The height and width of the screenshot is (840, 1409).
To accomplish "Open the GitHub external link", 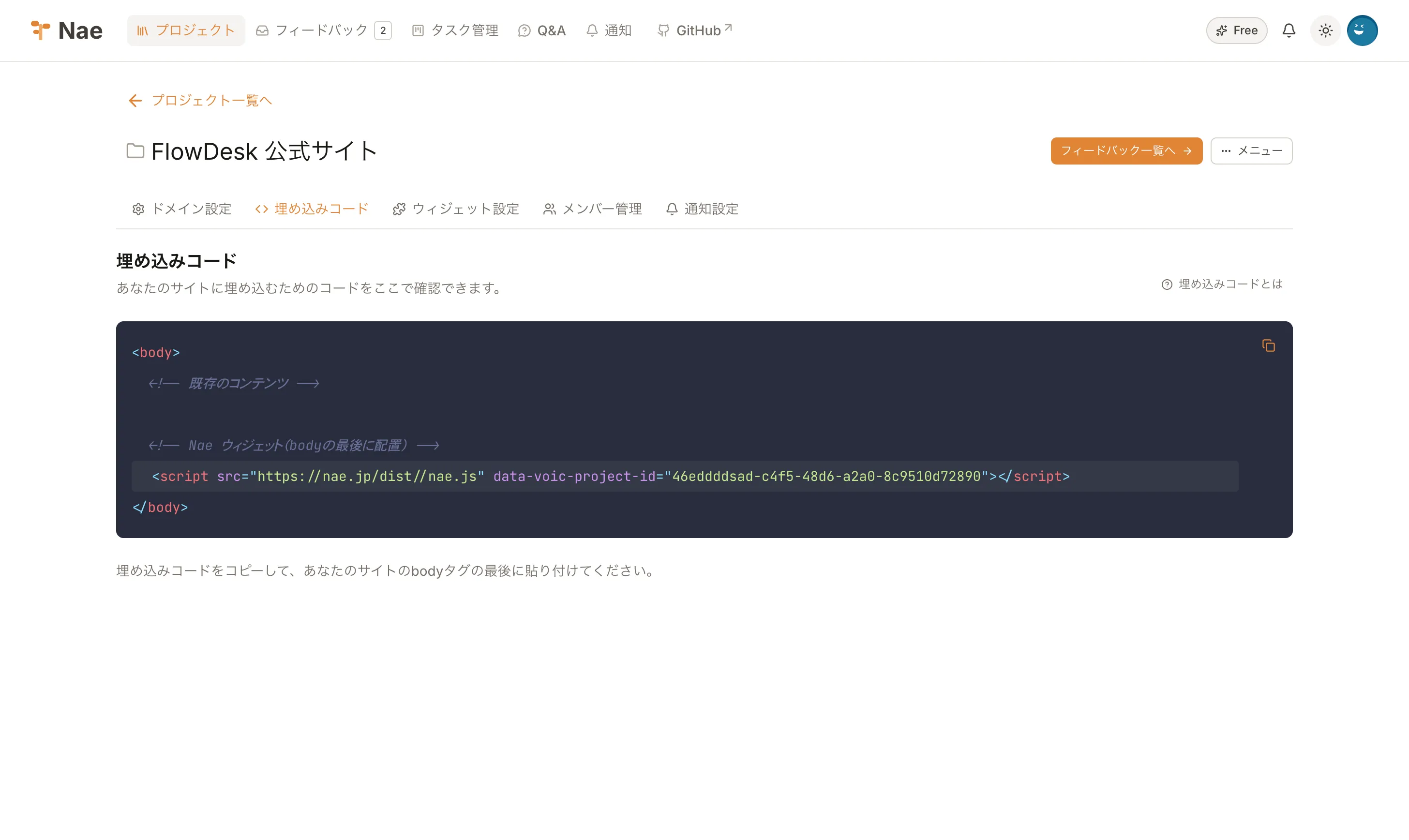I will coord(695,30).
